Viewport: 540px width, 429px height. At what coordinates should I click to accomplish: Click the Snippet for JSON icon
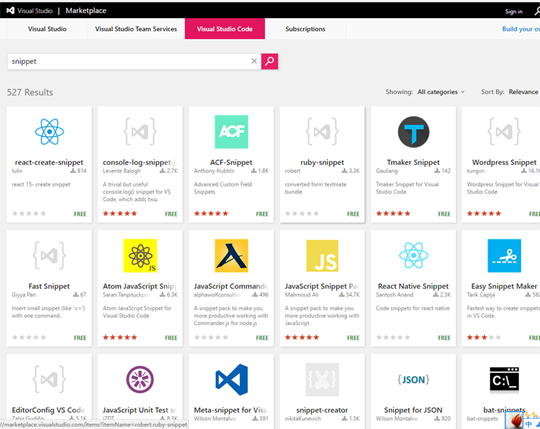(414, 379)
